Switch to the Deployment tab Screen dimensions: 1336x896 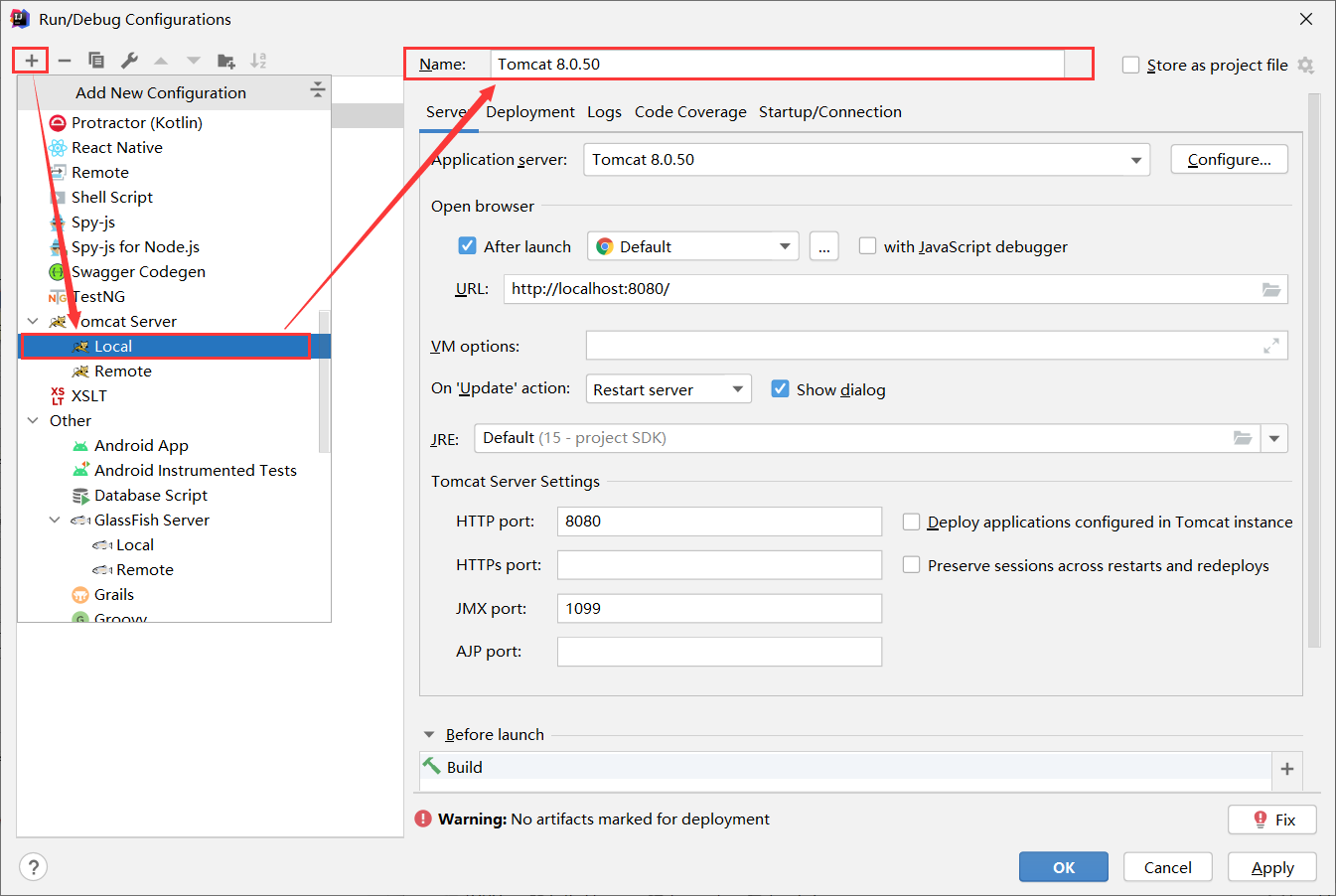tap(530, 112)
